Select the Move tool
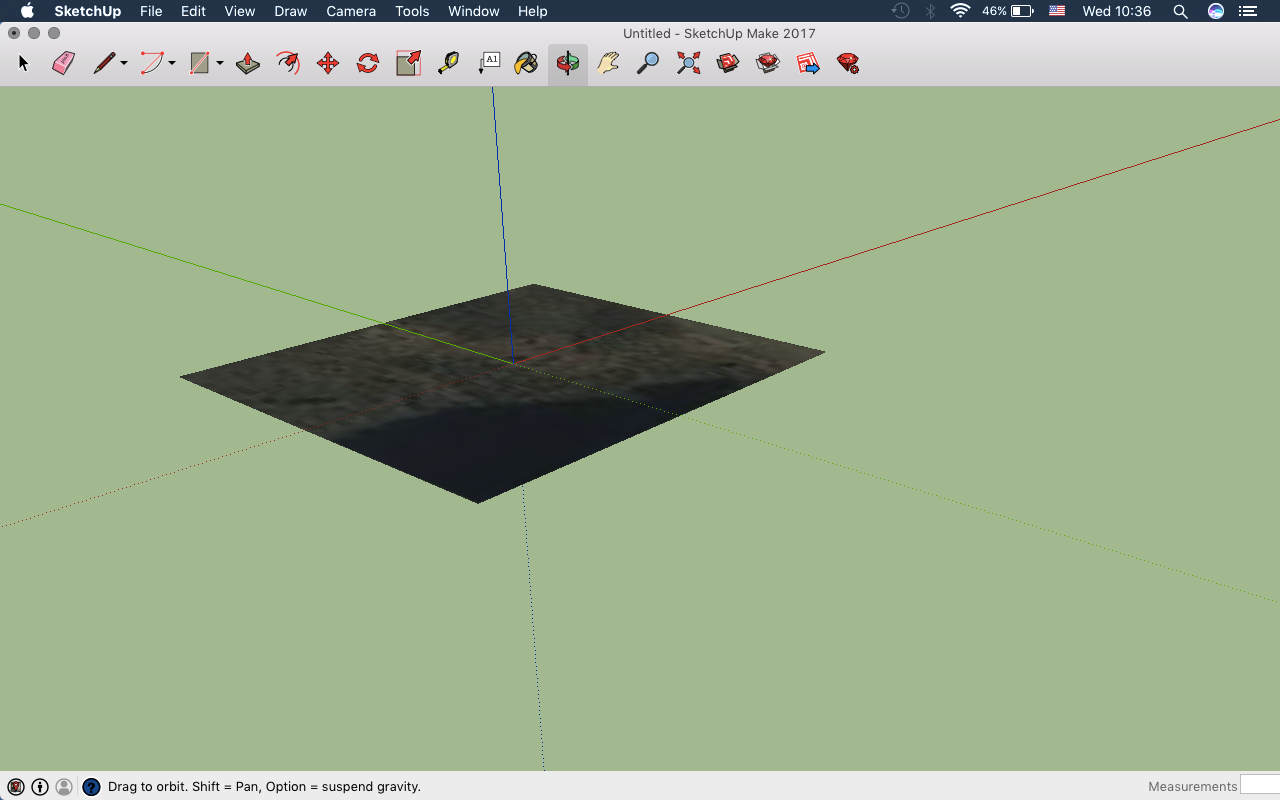Viewport: 1280px width, 800px height. click(x=327, y=62)
